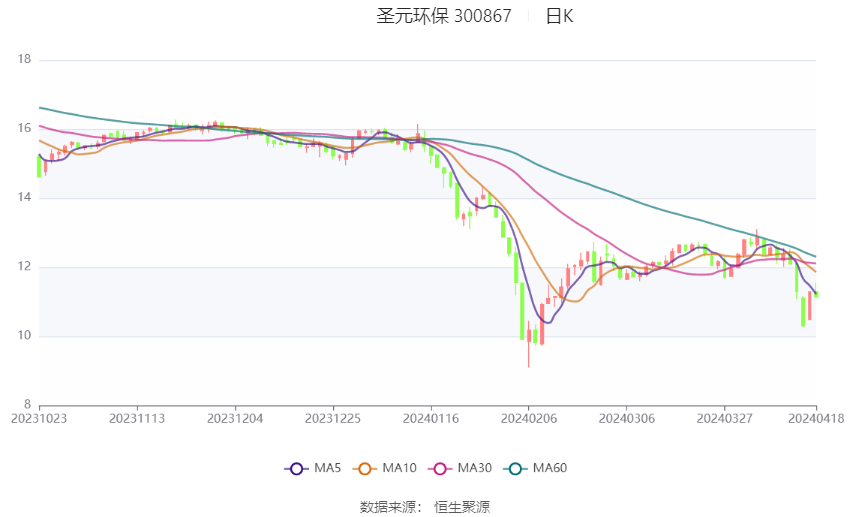Click y-axis value 18
Viewport: 850px width, 517px height.
coord(24,60)
